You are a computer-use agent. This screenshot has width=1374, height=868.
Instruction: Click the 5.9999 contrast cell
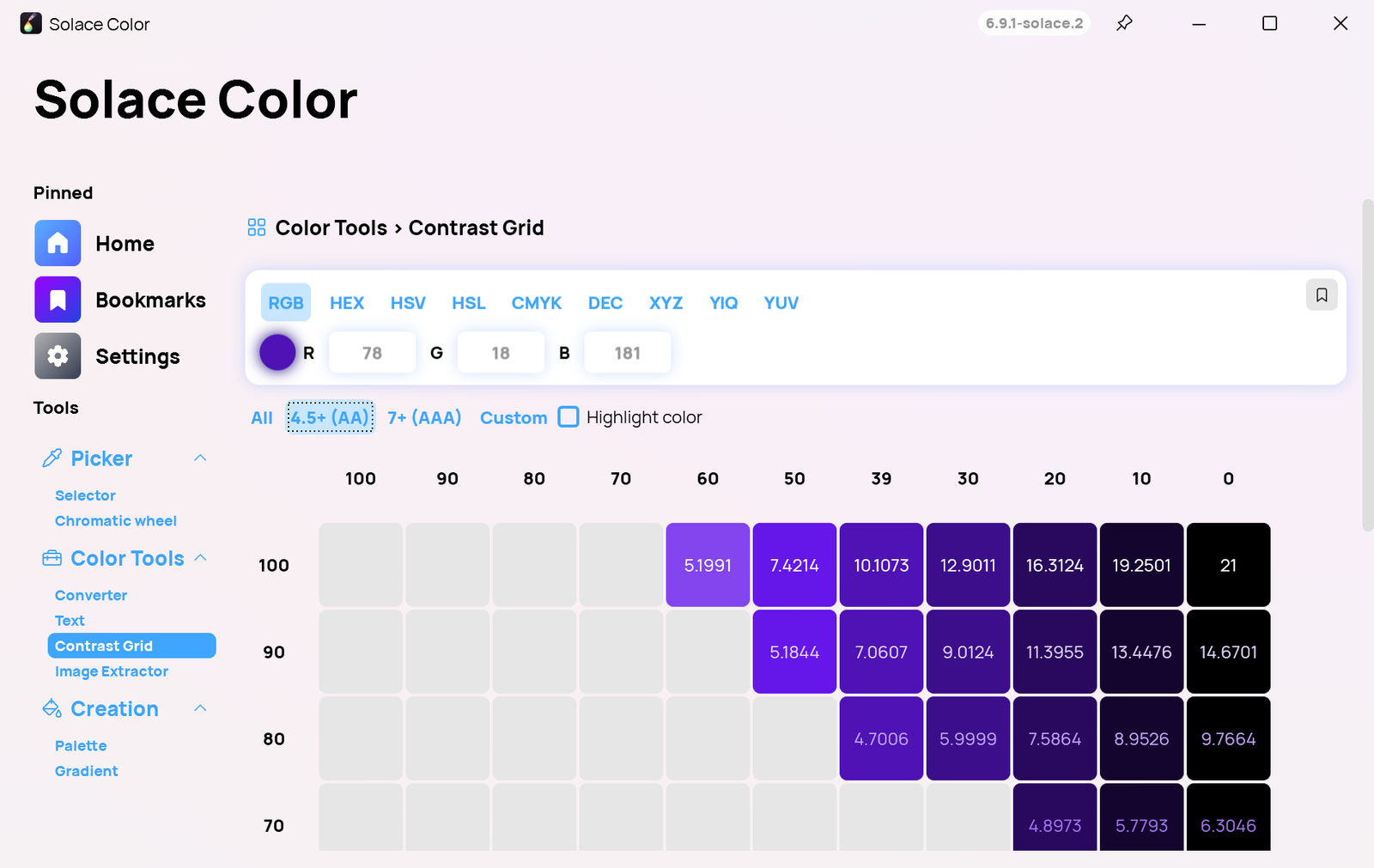[x=968, y=738]
